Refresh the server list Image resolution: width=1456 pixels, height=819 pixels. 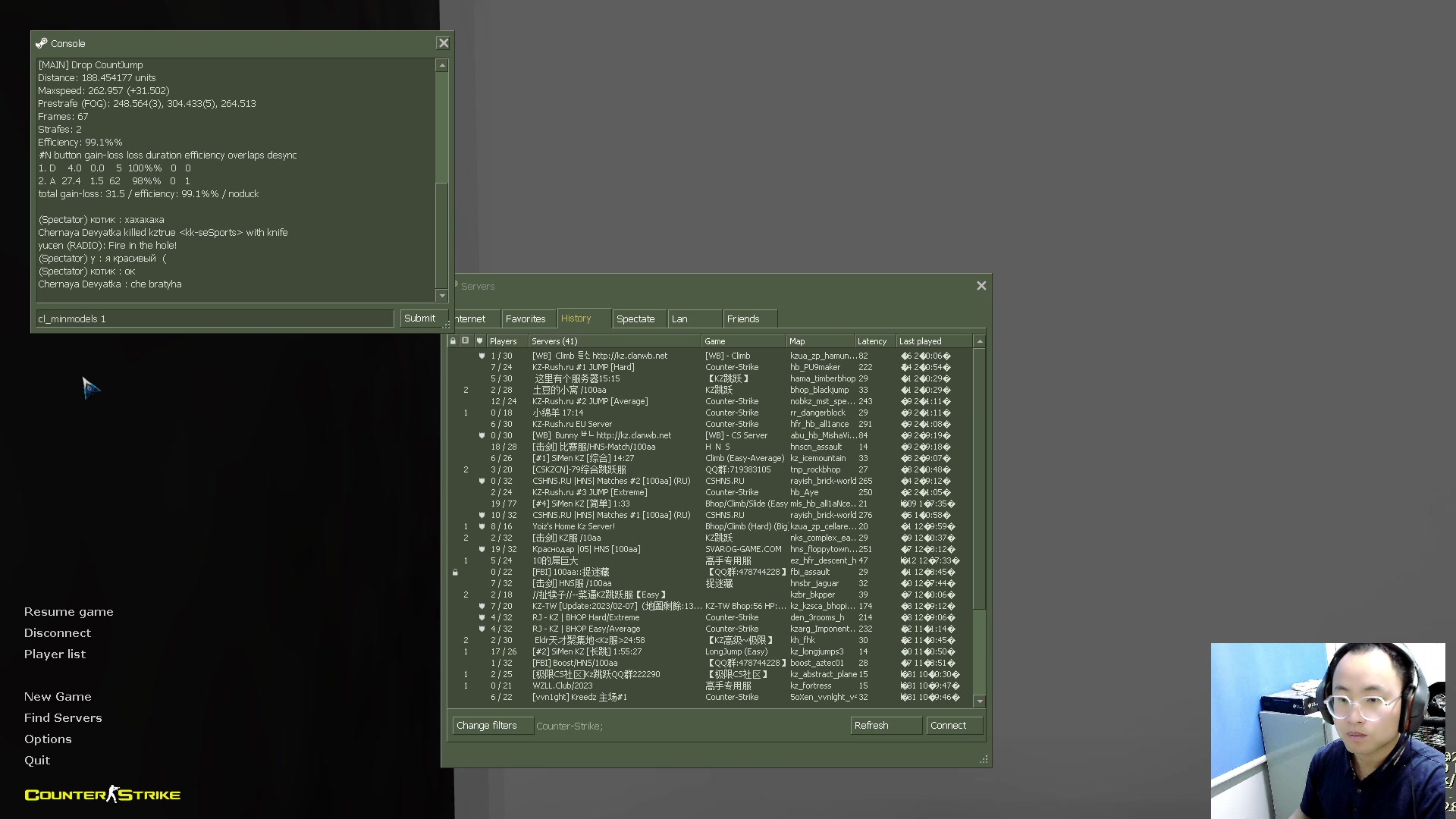[886, 726]
